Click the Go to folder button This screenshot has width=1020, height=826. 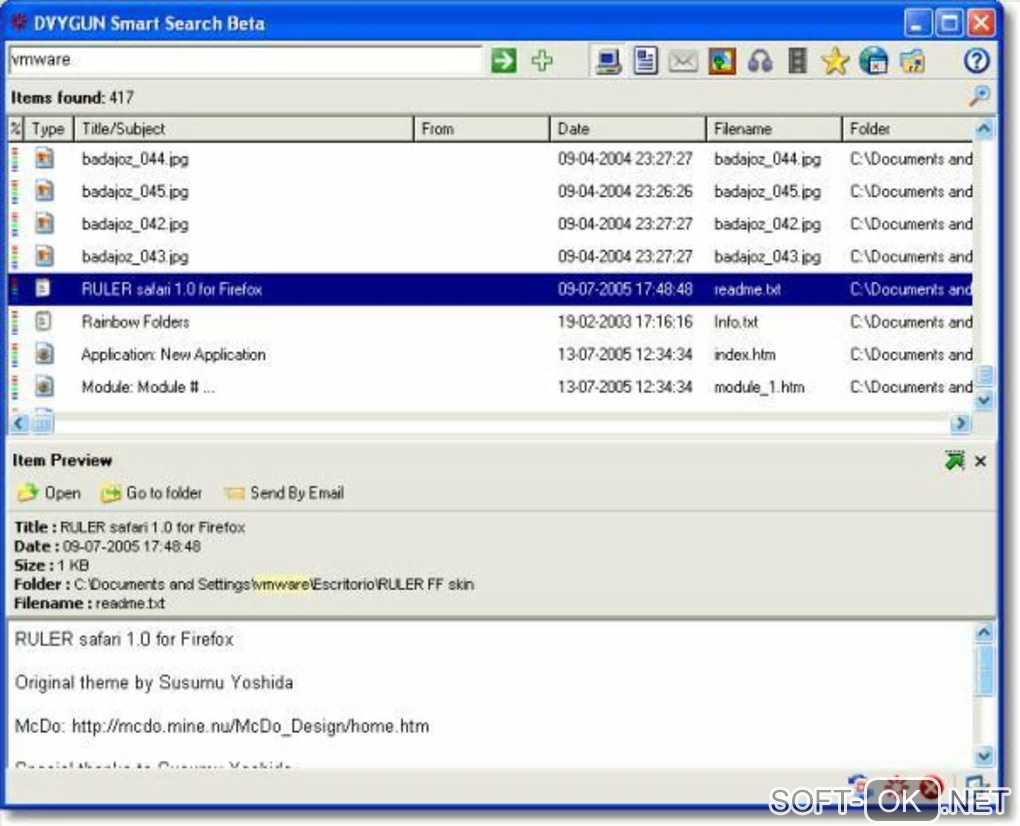click(151, 493)
